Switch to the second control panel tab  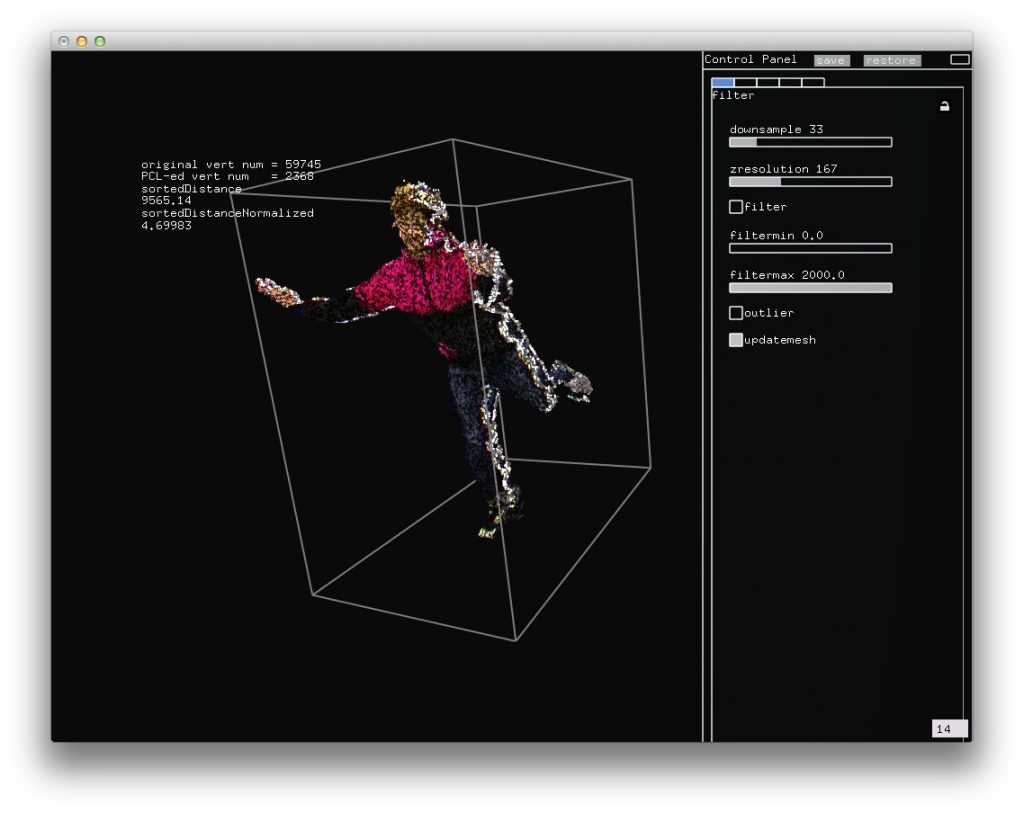pyautogui.click(x=745, y=82)
